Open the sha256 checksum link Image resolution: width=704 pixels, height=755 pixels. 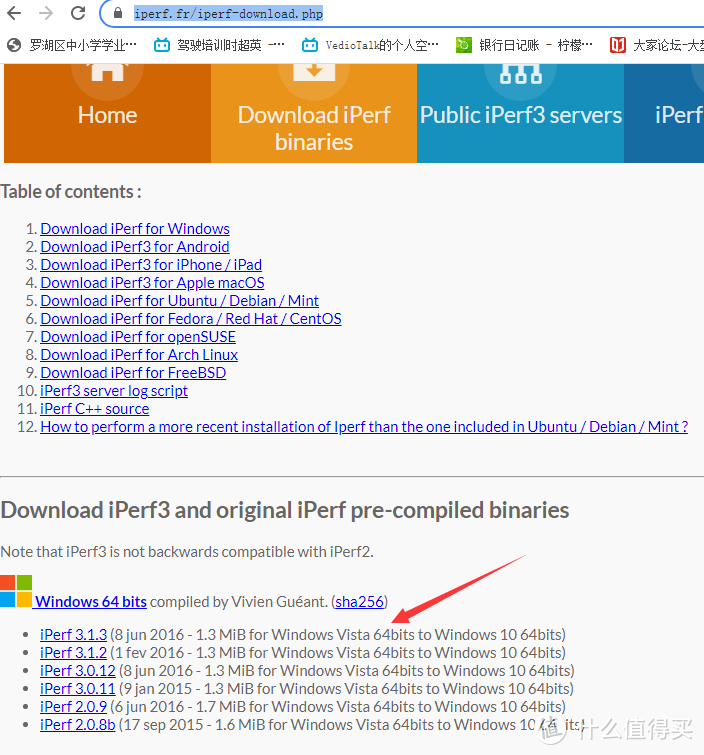point(359,602)
